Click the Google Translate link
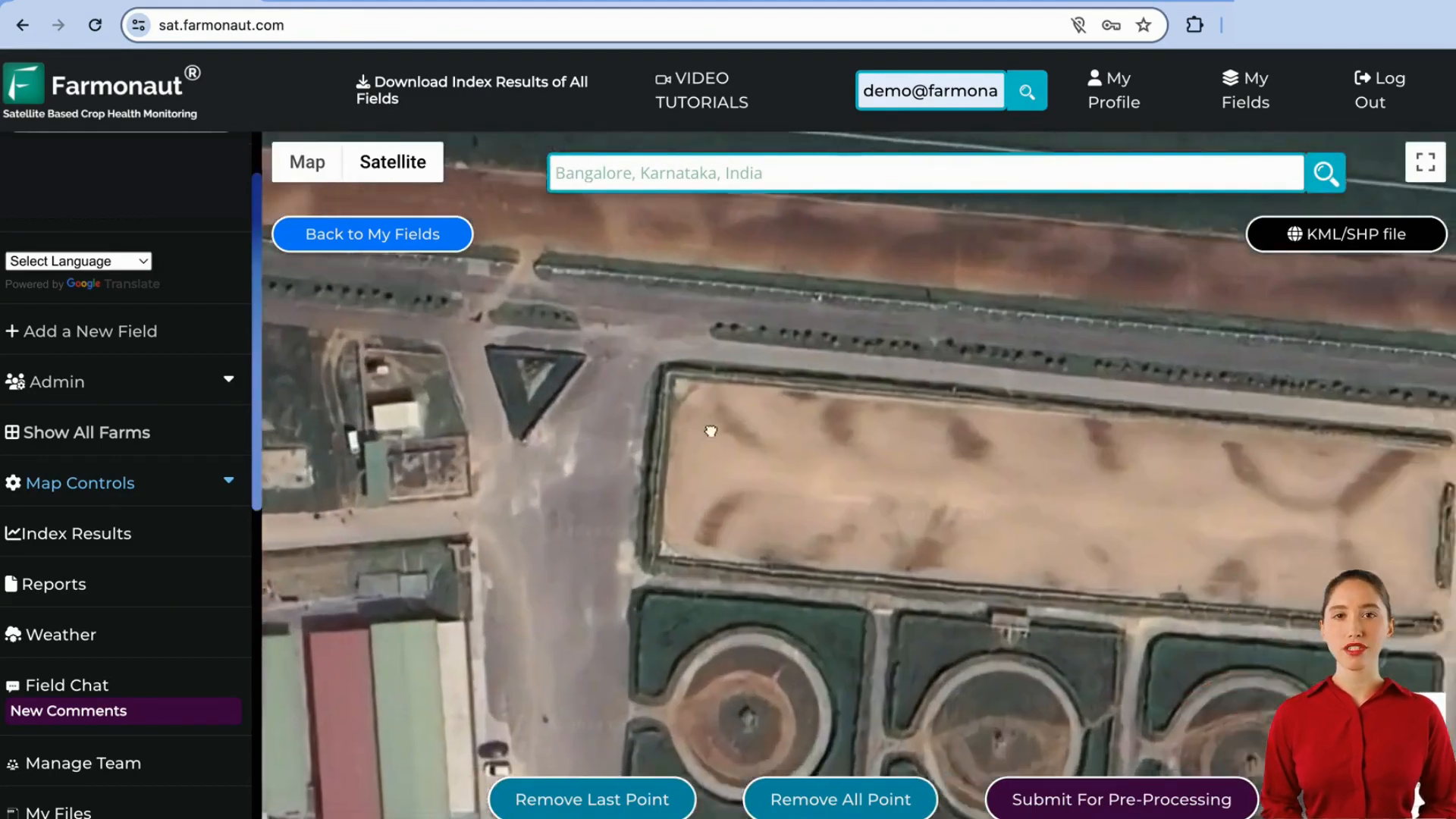The width and height of the screenshot is (1456, 819). (x=112, y=284)
